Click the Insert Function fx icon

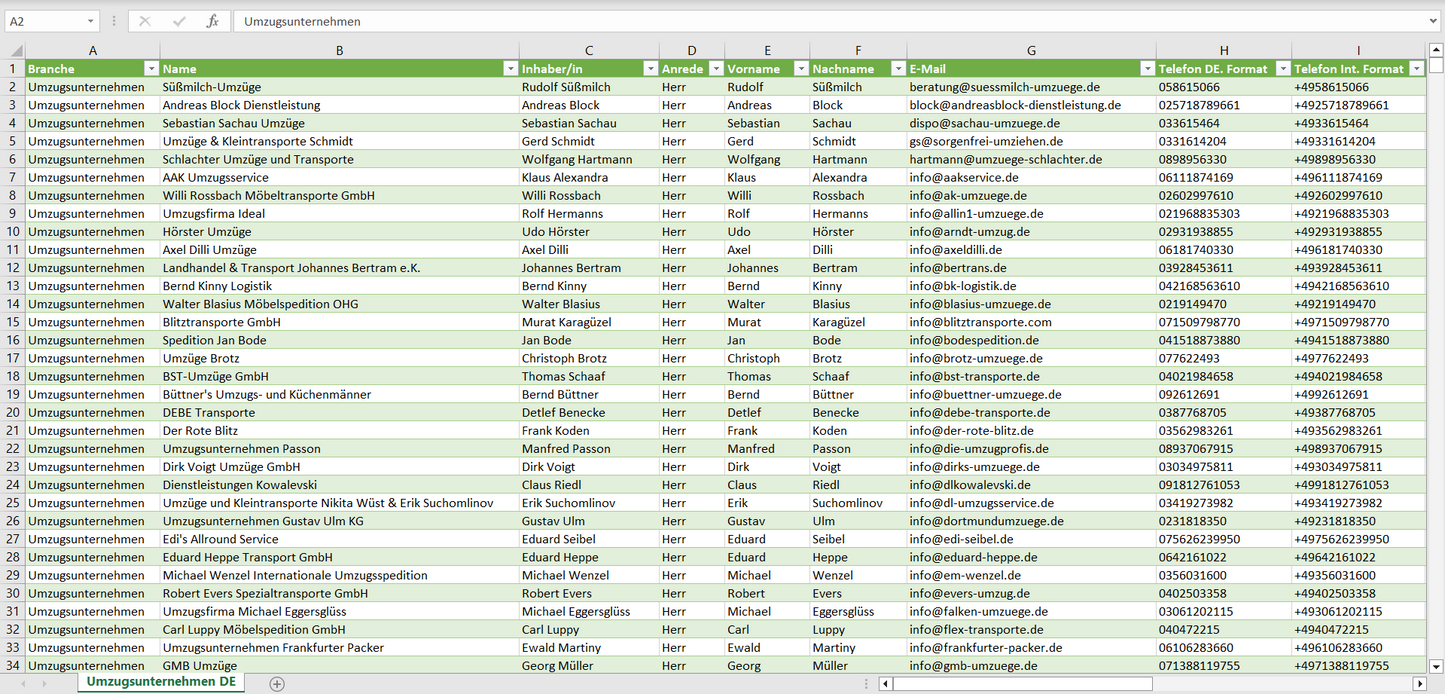pyautogui.click(x=212, y=21)
